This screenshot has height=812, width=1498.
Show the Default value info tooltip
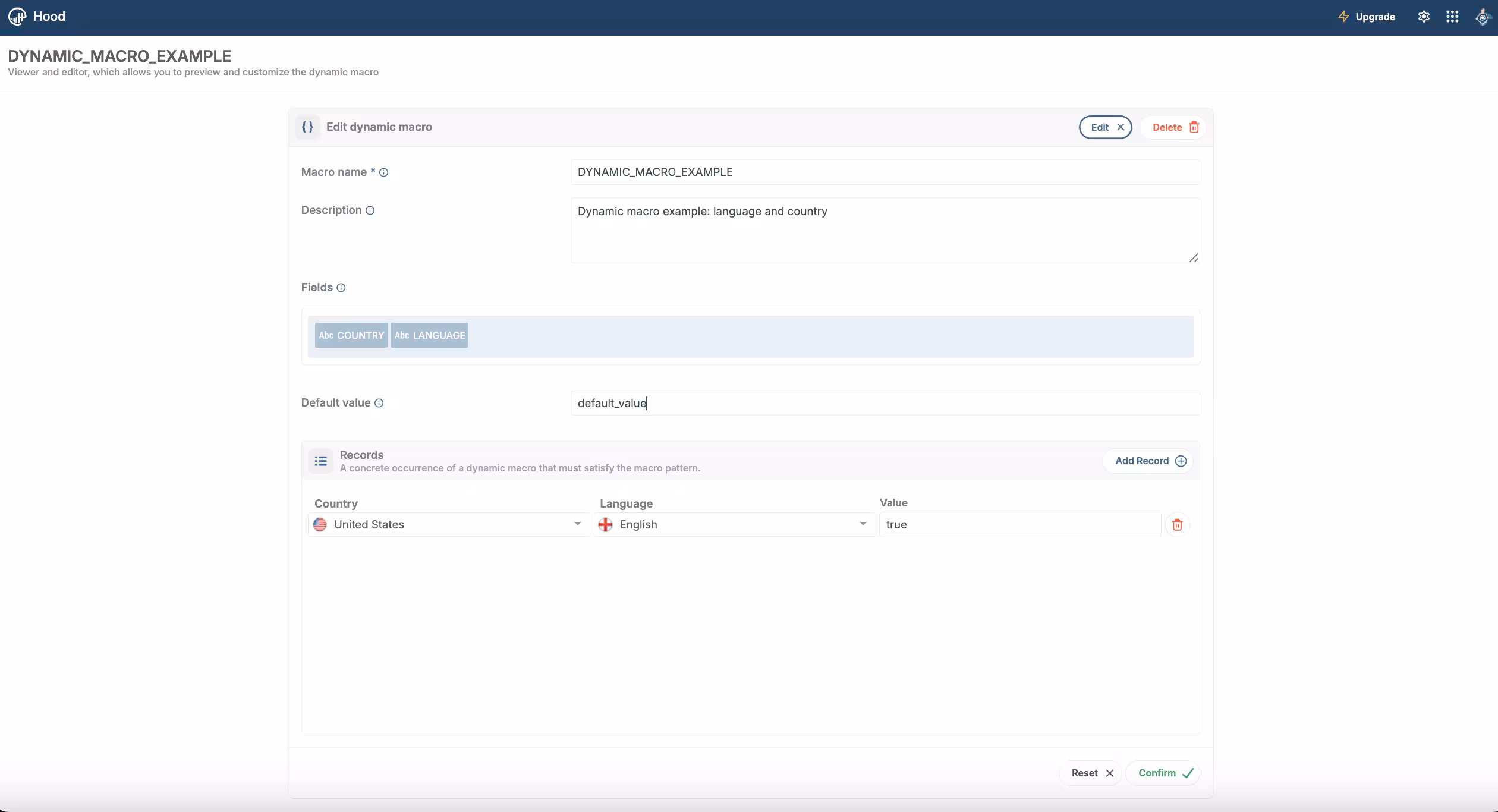pyautogui.click(x=380, y=403)
